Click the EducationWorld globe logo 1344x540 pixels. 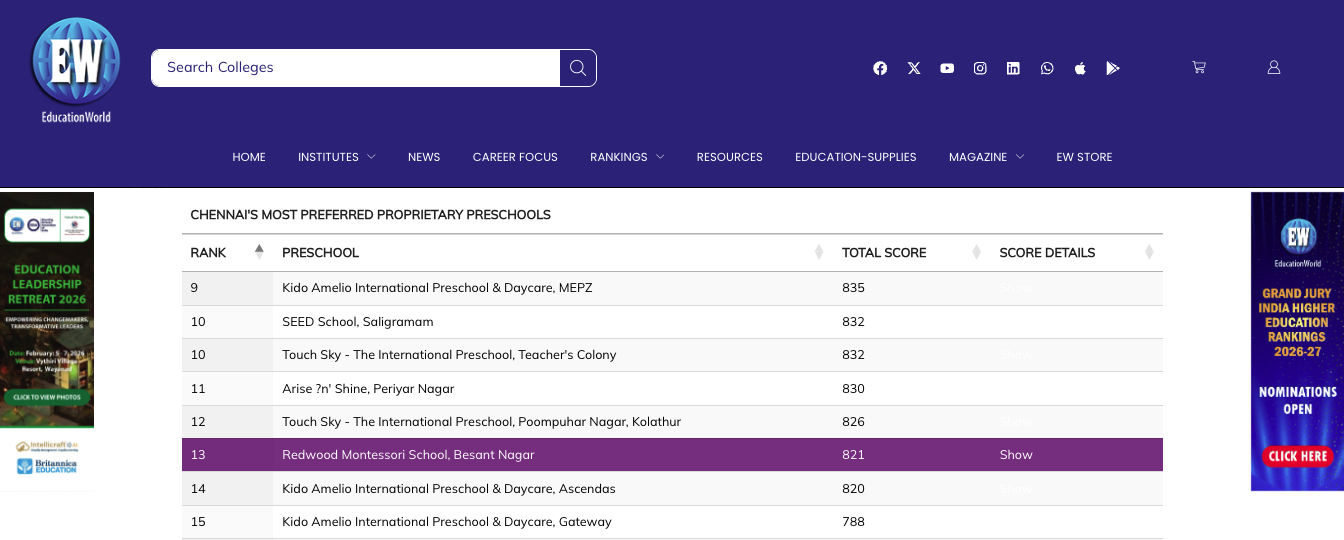(x=76, y=69)
